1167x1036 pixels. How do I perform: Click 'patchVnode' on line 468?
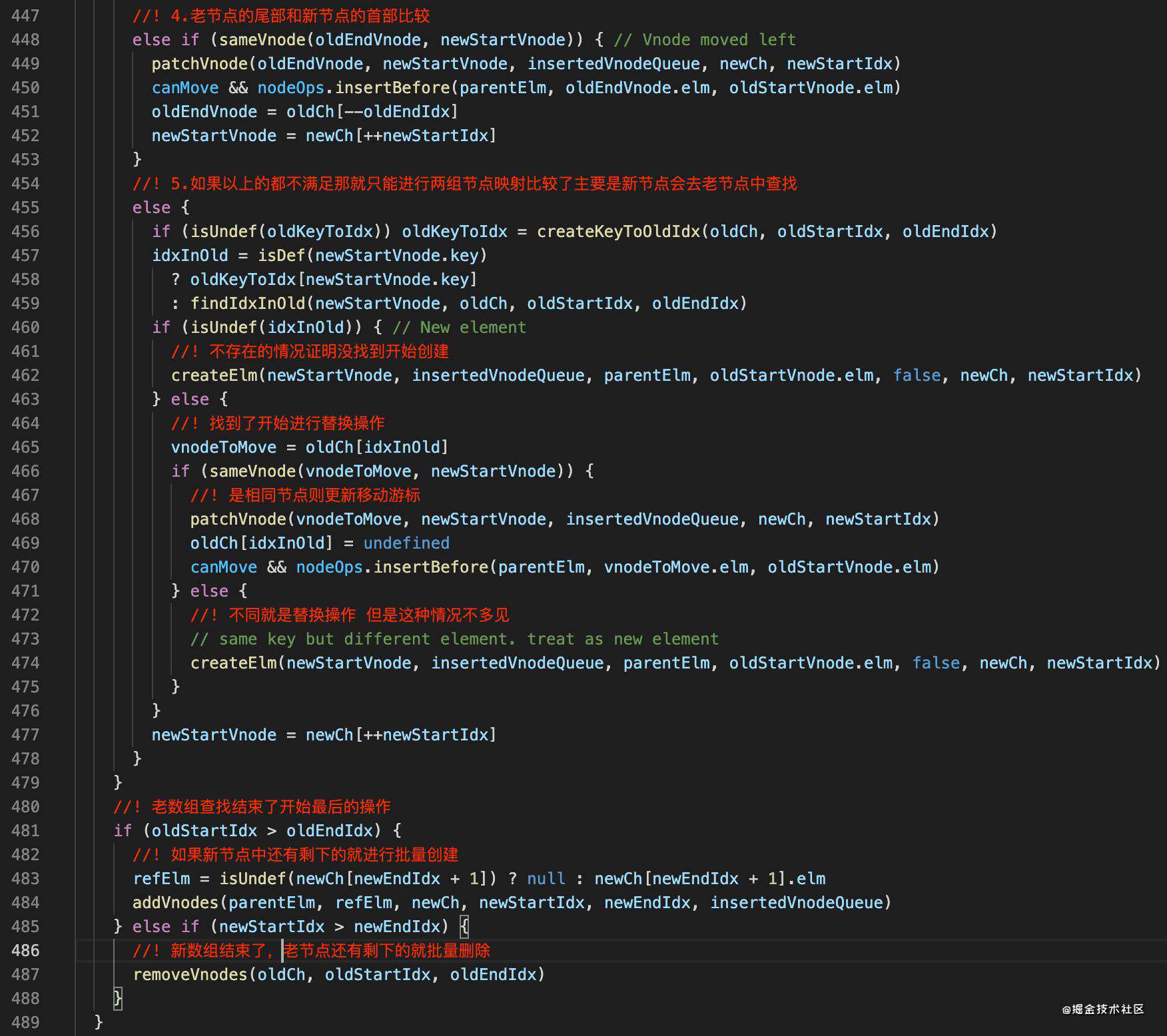click(238, 519)
